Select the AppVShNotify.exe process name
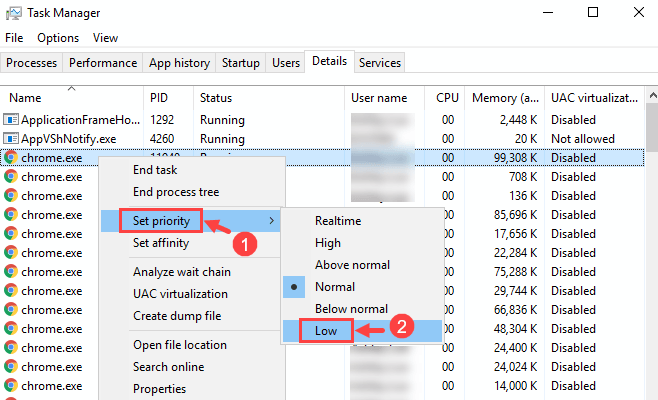The height and width of the screenshot is (400, 658). point(69,139)
